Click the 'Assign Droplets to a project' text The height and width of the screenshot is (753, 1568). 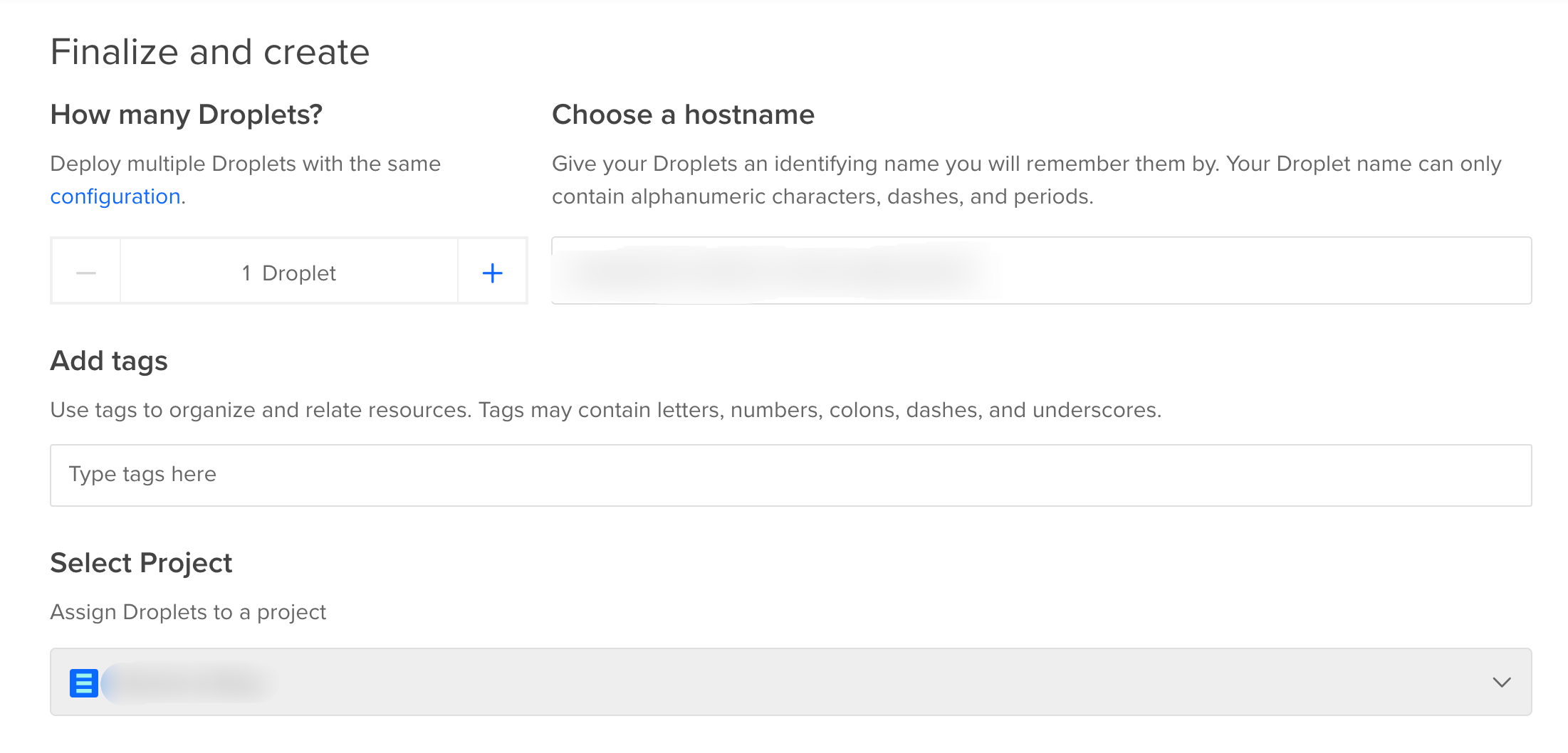[188, 612]
